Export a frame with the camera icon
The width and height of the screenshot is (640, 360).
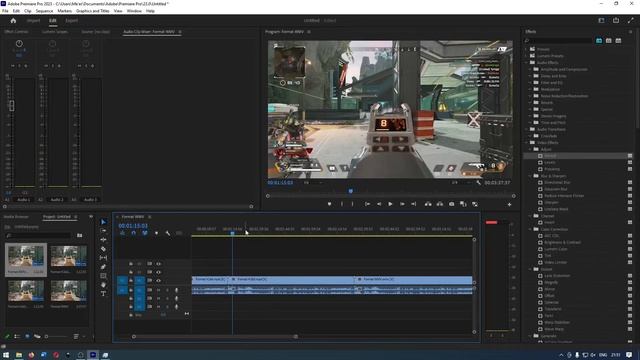point(451,204)
